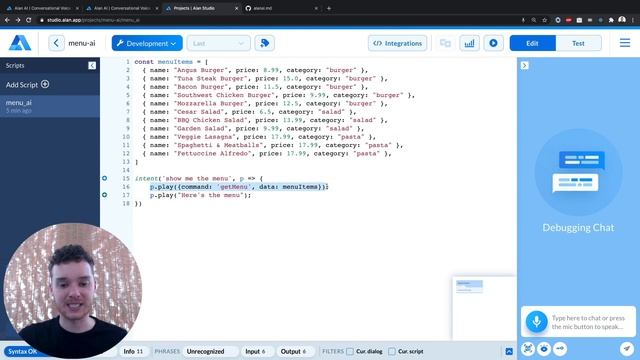Viewport: 640px width, 360px height.
Task: Click the browser back arrow
Action: pyautogui.click(x=7, y=20)
